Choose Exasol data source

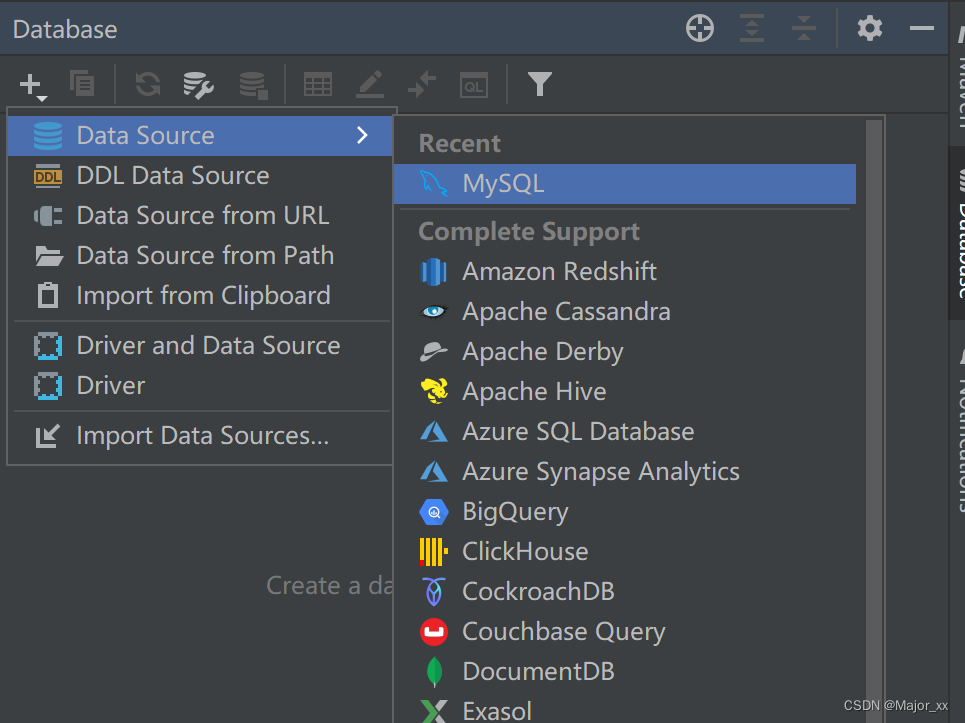click(x=625, y=708)
